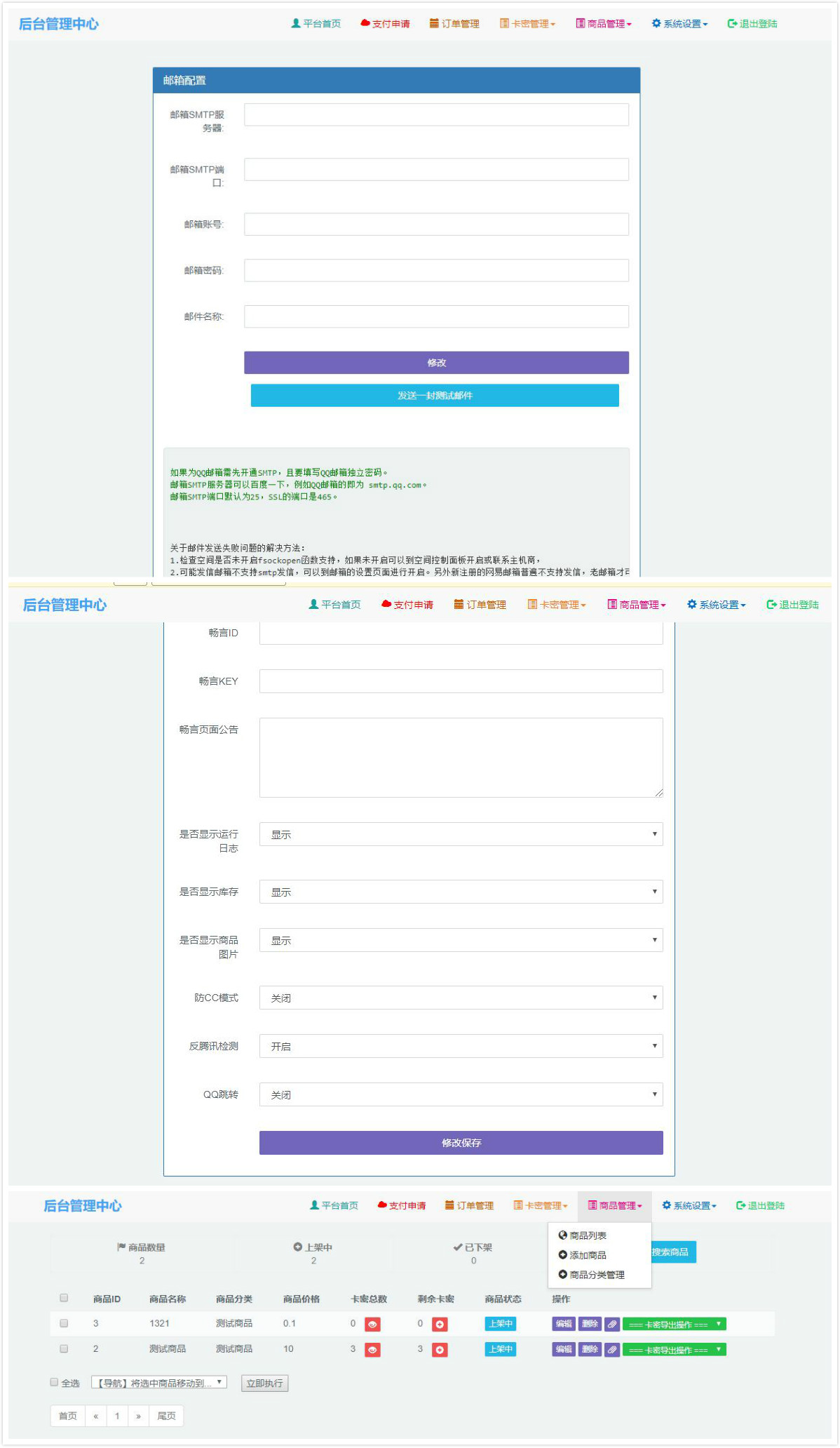This screenshot has width=840, height=1448.
Task: Open 卡密导出操作 dropdown for product ID 2
Action: click(675, 1349)
